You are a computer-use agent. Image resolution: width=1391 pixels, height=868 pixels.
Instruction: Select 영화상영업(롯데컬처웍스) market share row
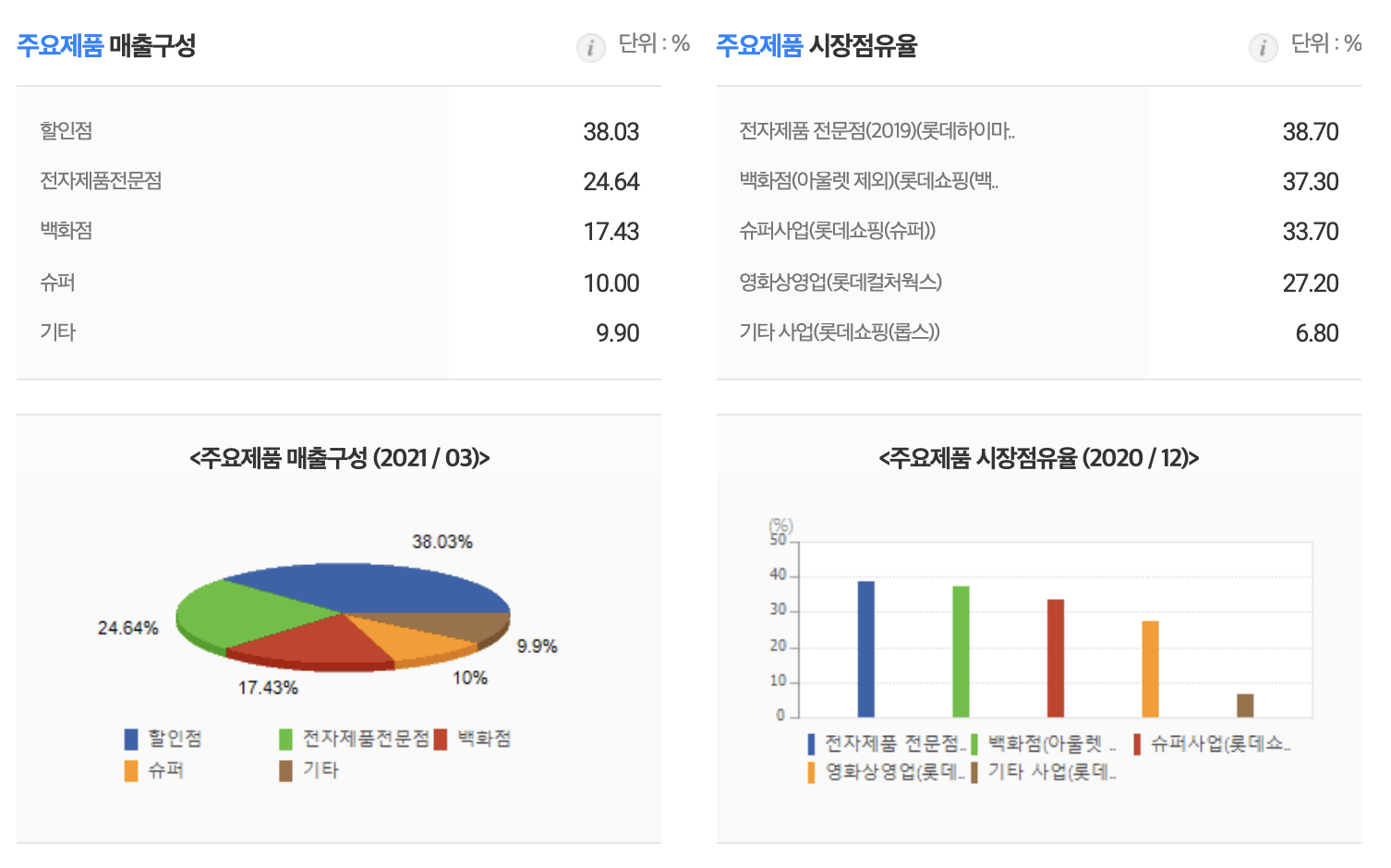(841, 282)
